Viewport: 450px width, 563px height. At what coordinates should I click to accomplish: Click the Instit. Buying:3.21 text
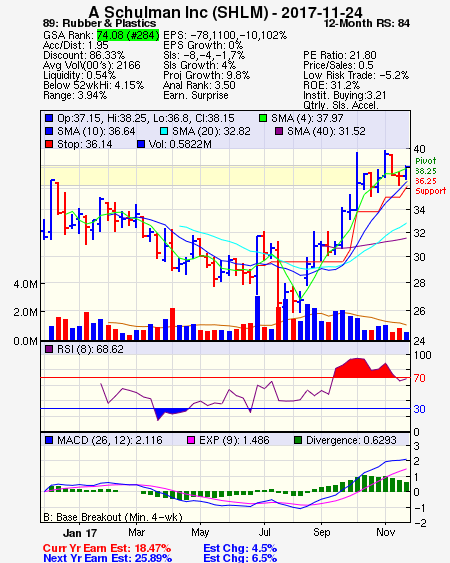(345, 96)
